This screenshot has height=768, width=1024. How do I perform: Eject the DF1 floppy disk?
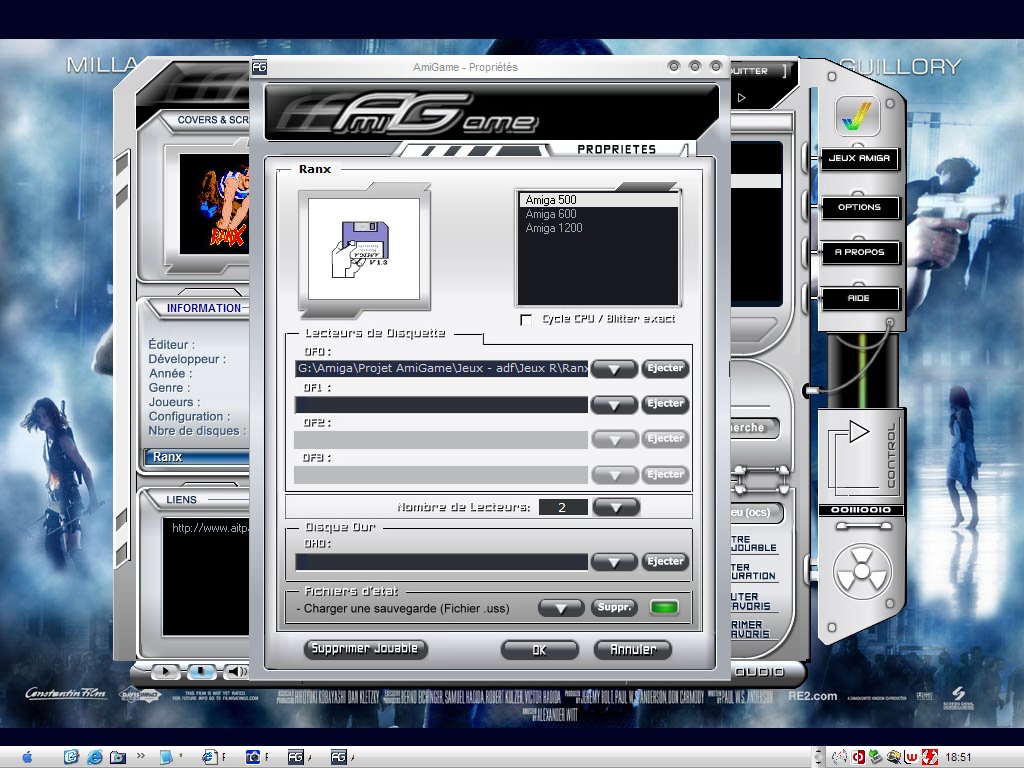click(x=665, y=404)
